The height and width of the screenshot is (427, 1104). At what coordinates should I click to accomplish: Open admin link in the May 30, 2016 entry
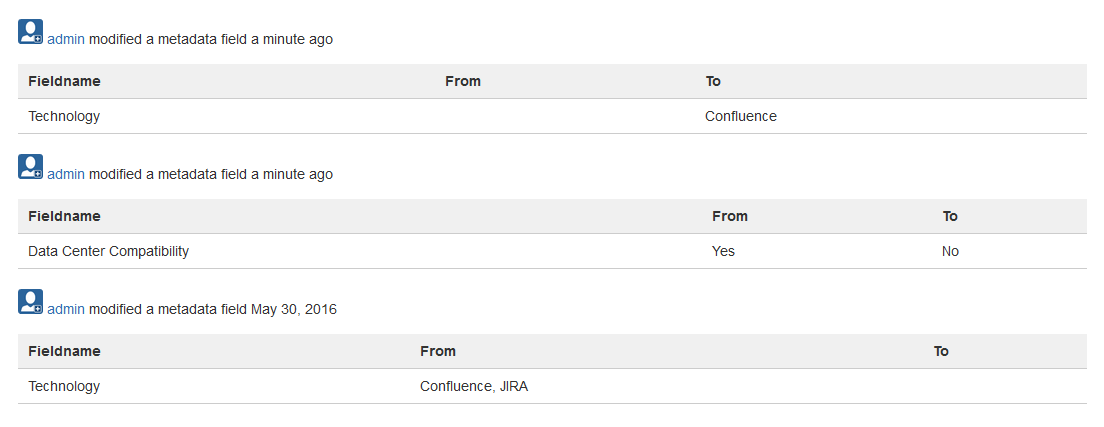66,309
